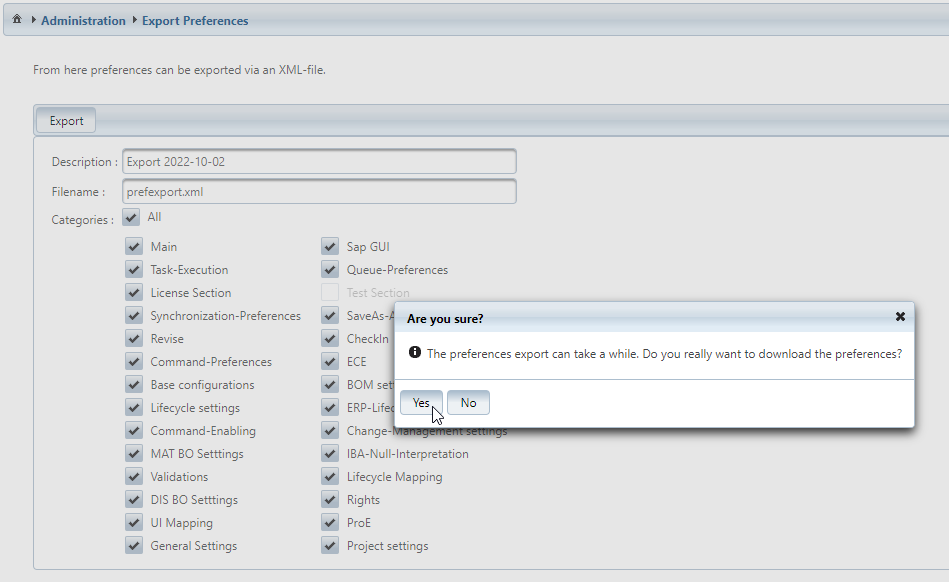Image resolution: width=949 pixels, height=582 pixels.
Task: Toggle the Project settings checkbox
Action: coord(329,546)
